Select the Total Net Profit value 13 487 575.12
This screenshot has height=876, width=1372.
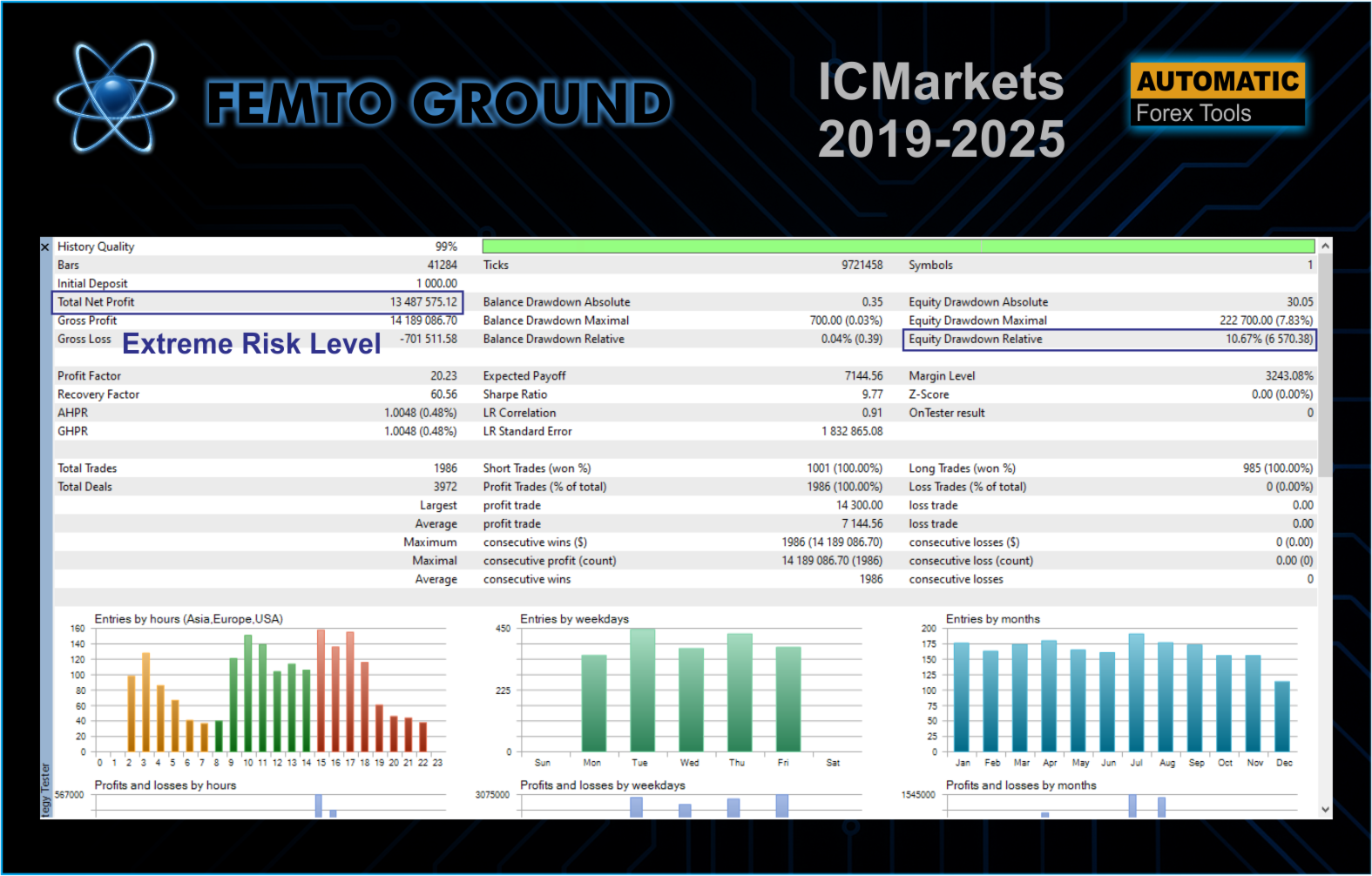tap(423, 302)
